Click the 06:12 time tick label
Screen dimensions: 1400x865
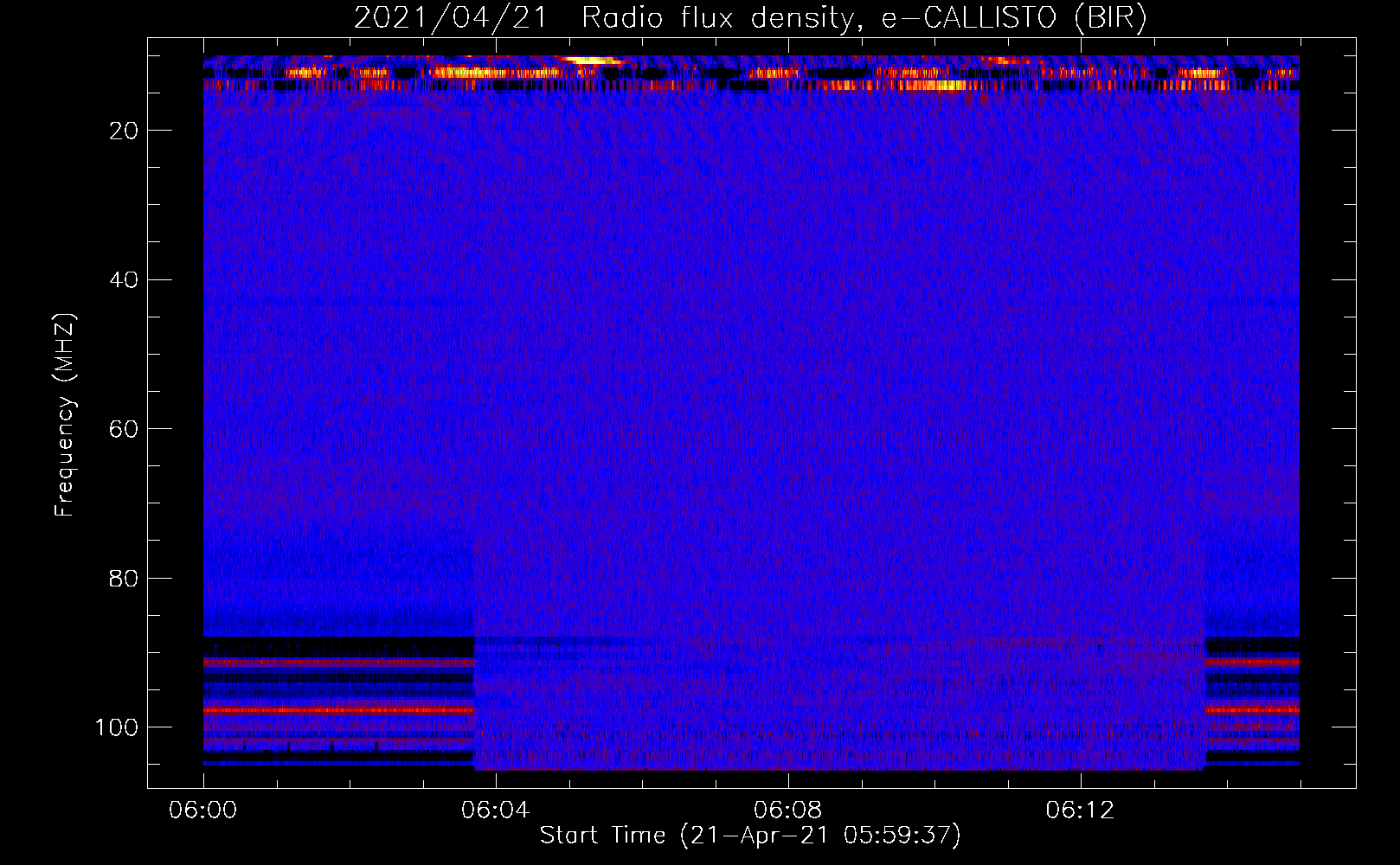1080,811
